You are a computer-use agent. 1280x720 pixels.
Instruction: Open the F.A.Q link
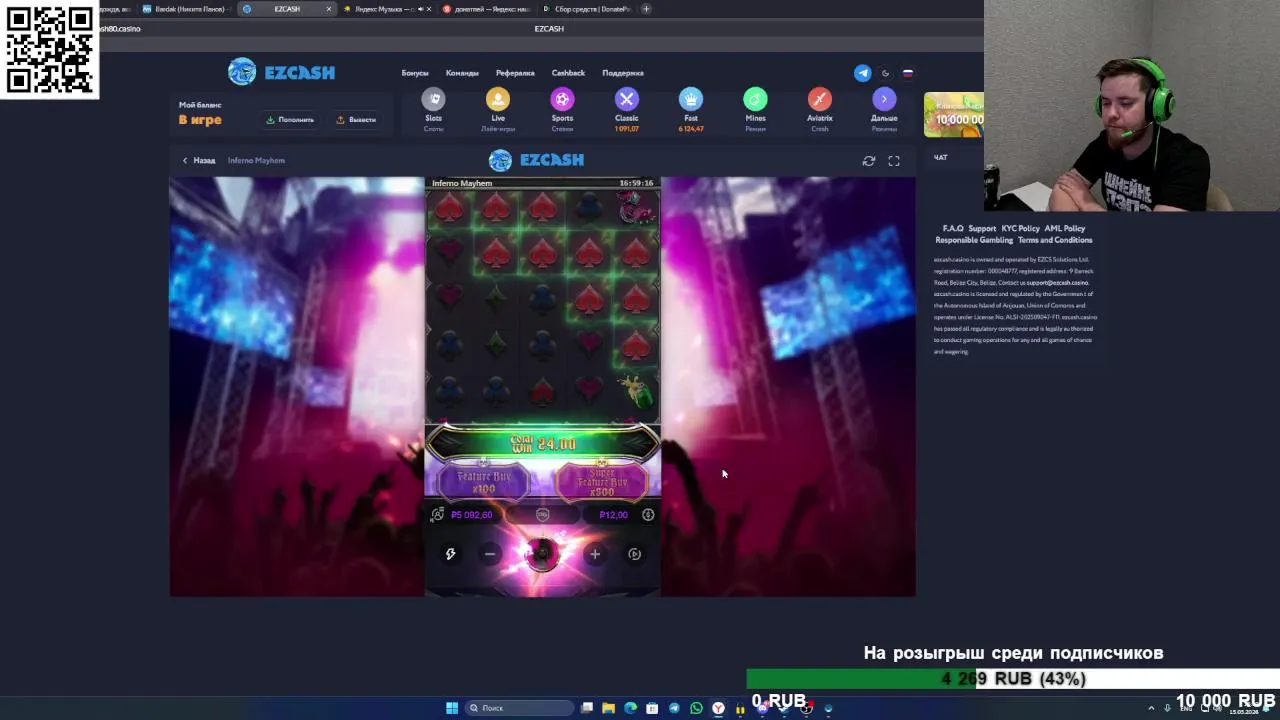click(953, 229)
